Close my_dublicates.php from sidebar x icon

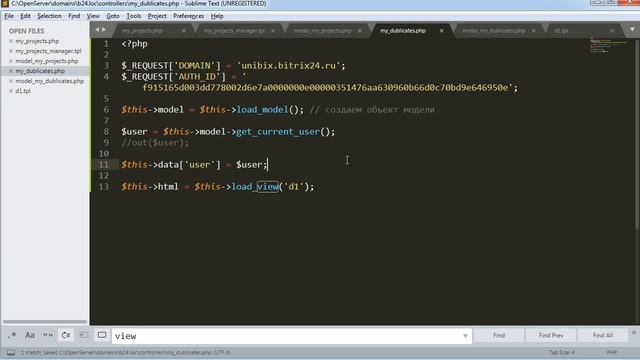point(11,71)
